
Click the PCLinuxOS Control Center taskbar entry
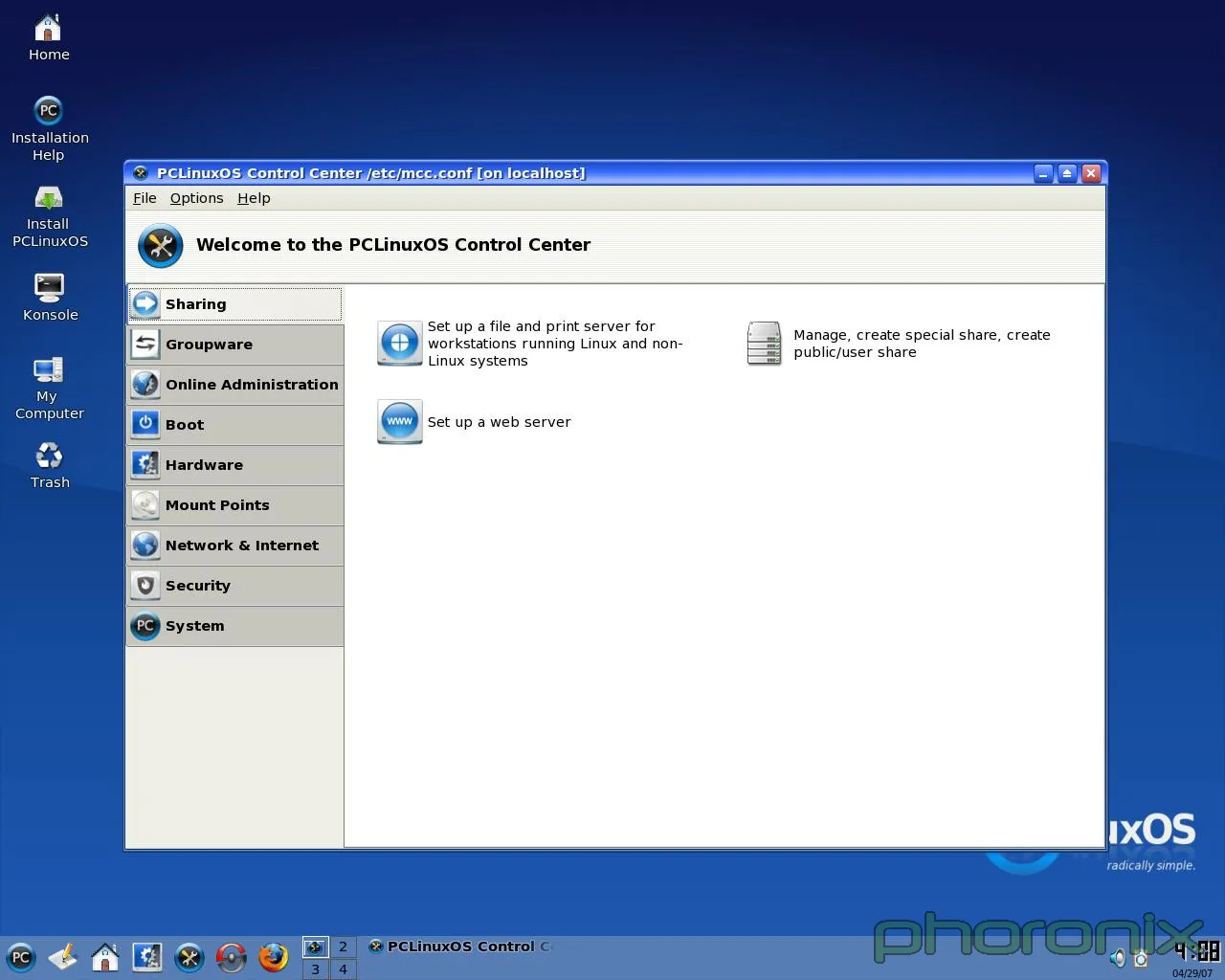(x=460, y=947)
